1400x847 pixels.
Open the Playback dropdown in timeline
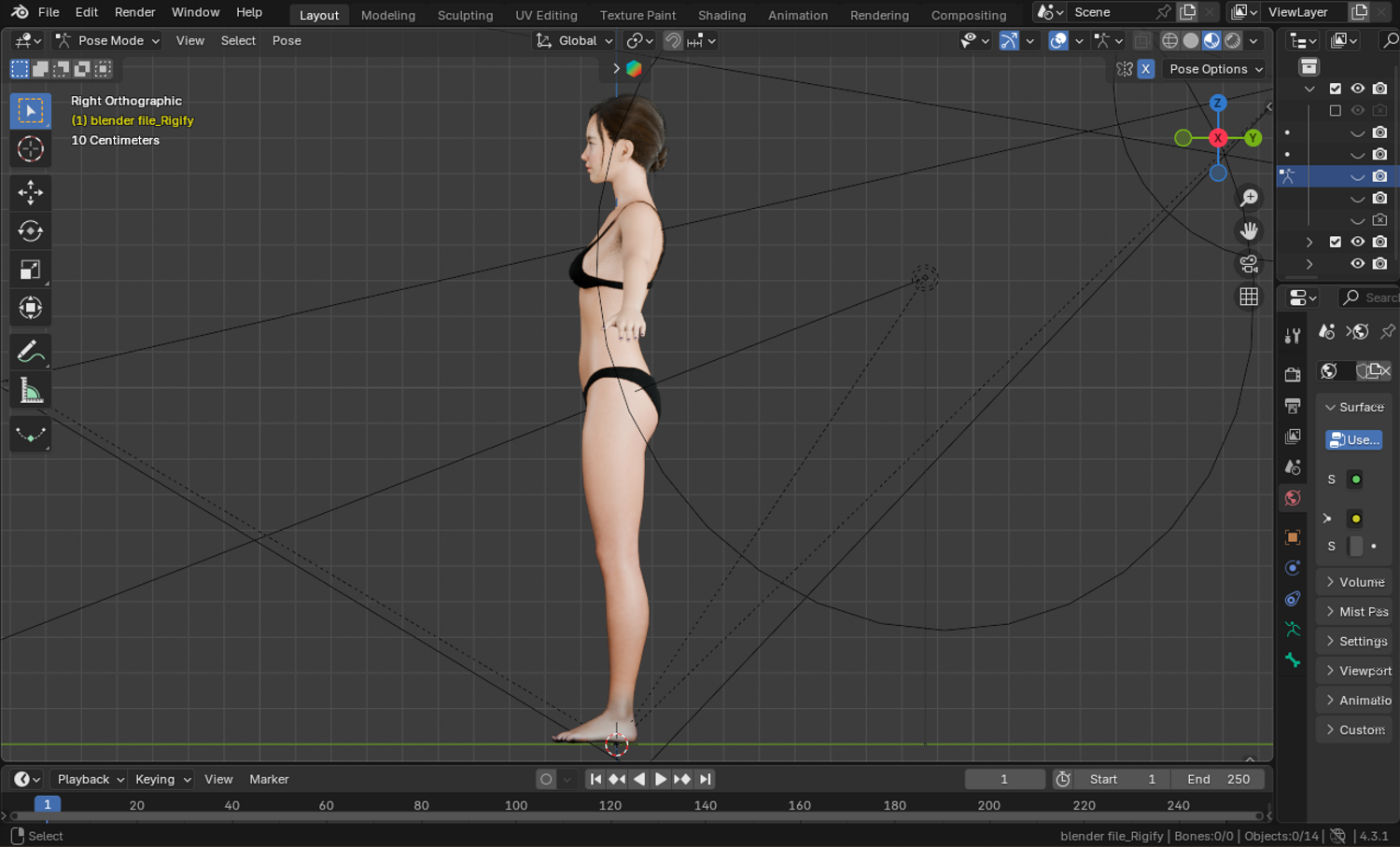[x=91, y=779]
